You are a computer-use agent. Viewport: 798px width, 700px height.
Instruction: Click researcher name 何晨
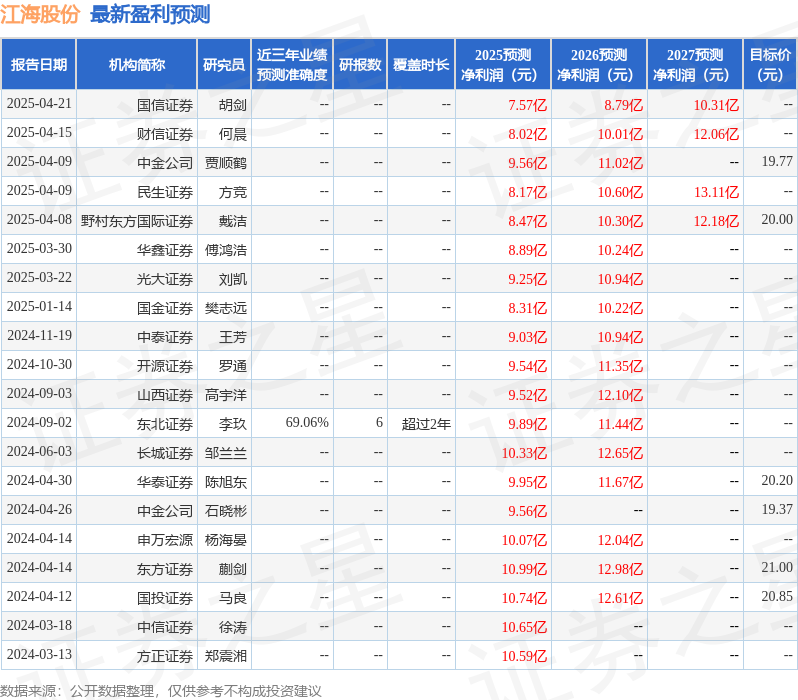coord(233,134)
